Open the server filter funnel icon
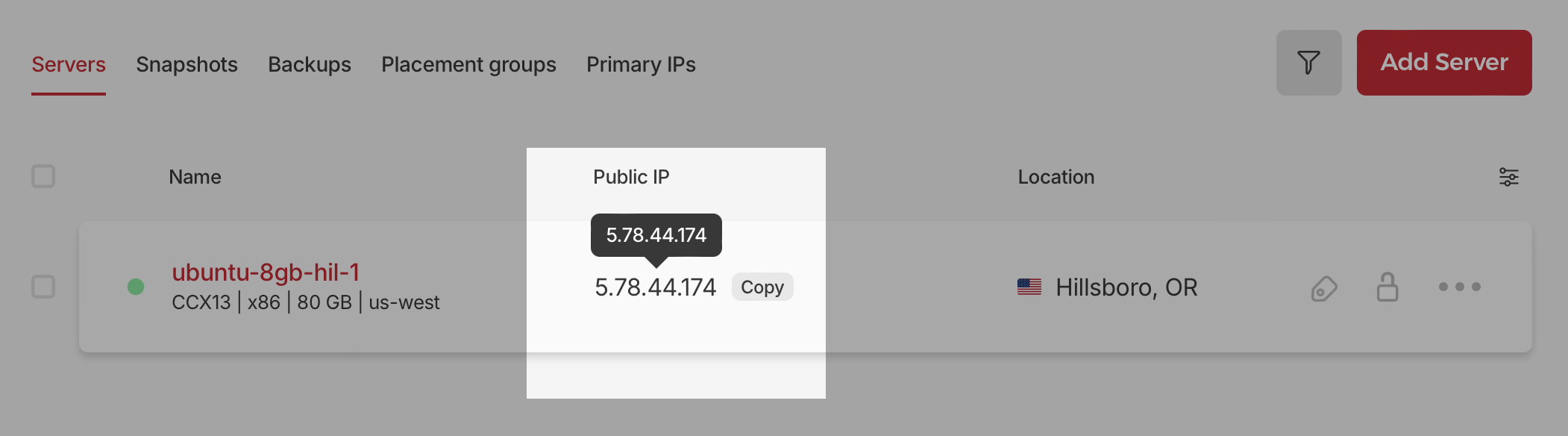 pyautogui.click(x=1308, y=63)
